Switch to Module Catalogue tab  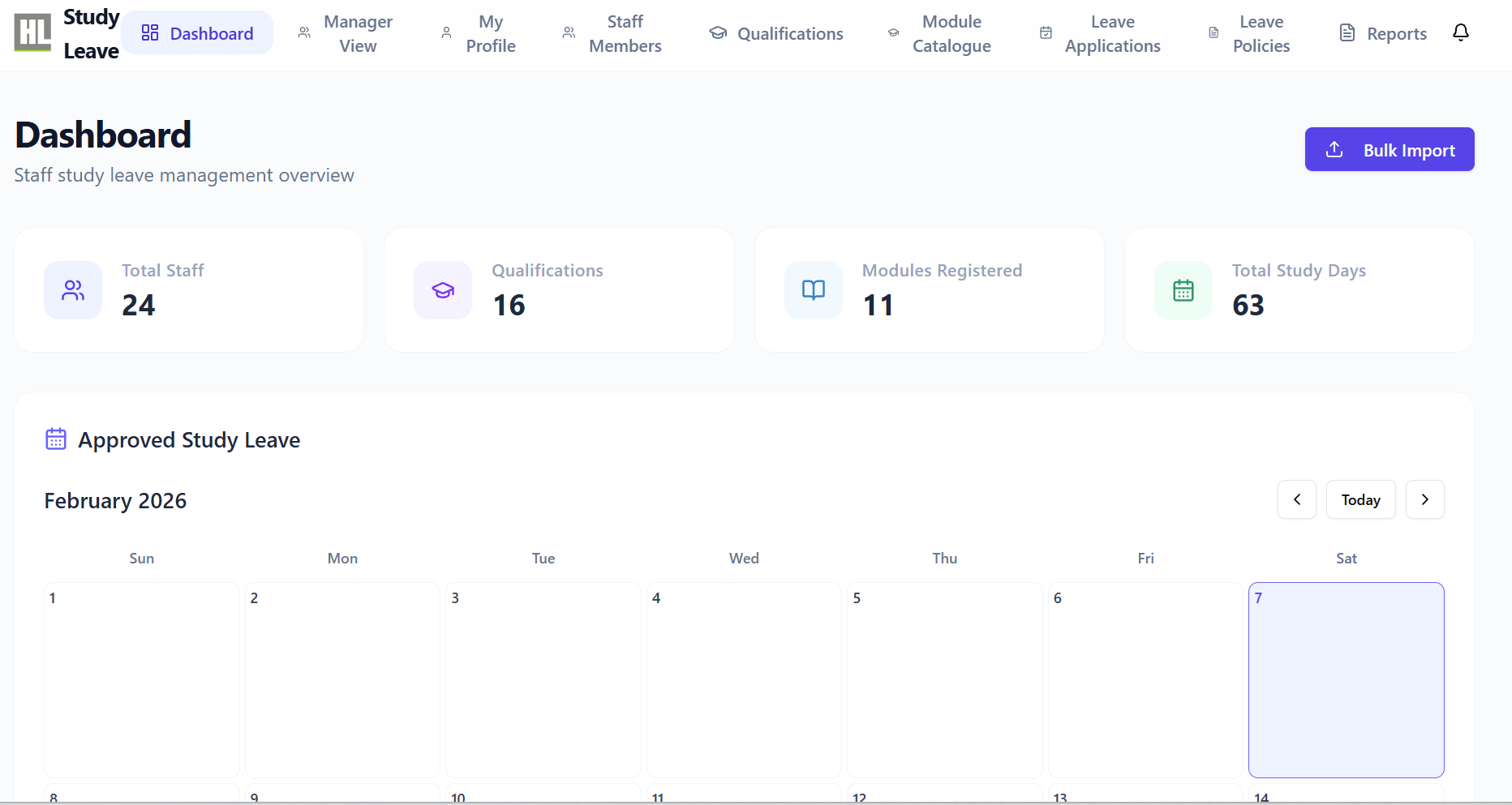tap(939, 33)
